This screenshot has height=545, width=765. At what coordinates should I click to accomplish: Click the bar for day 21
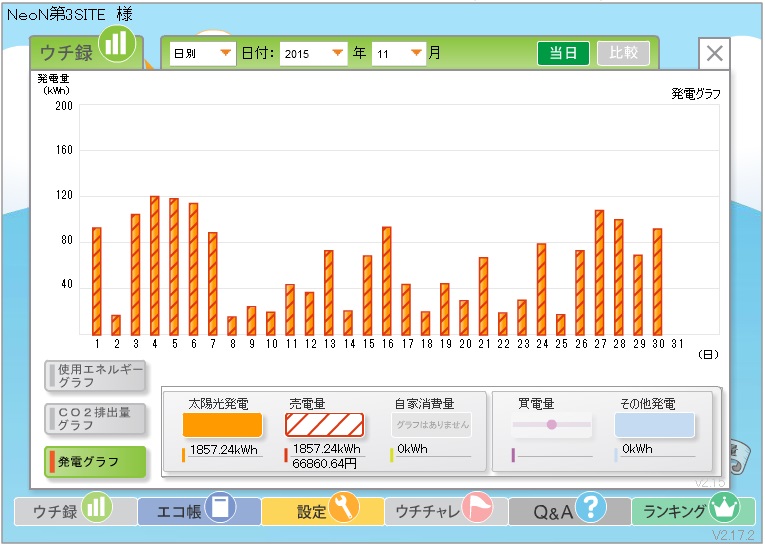tap(483, 296)
